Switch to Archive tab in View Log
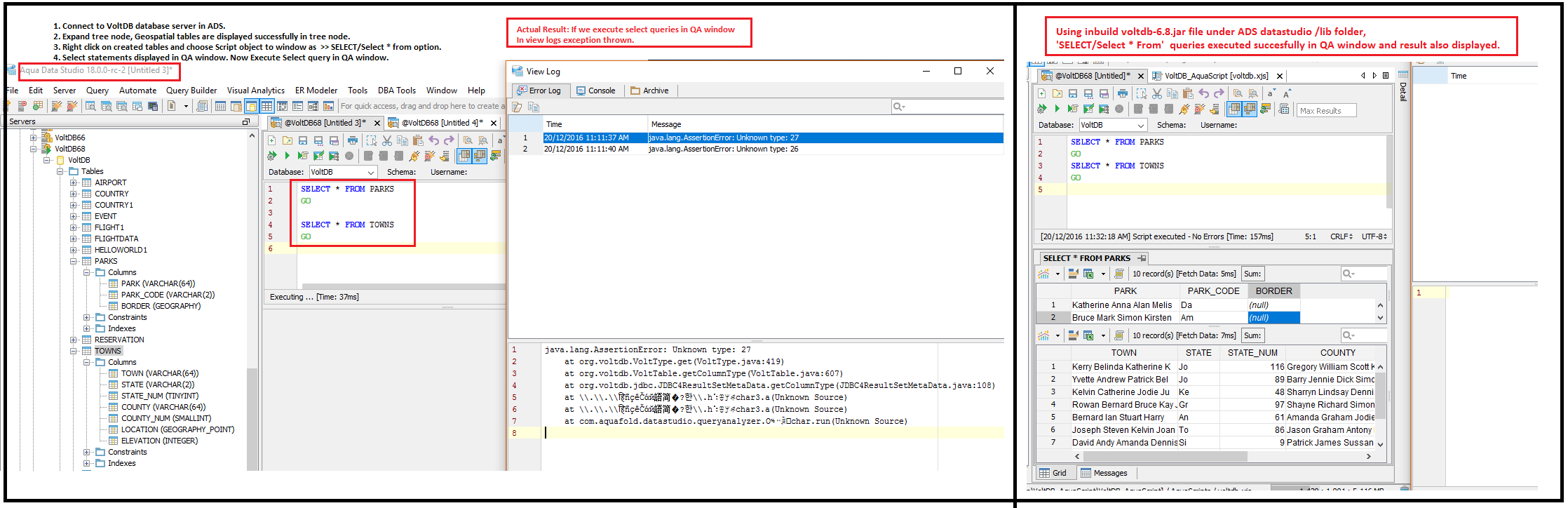Image resolution: width=1568 pixels, height=508 pixels. pos(650,91)
